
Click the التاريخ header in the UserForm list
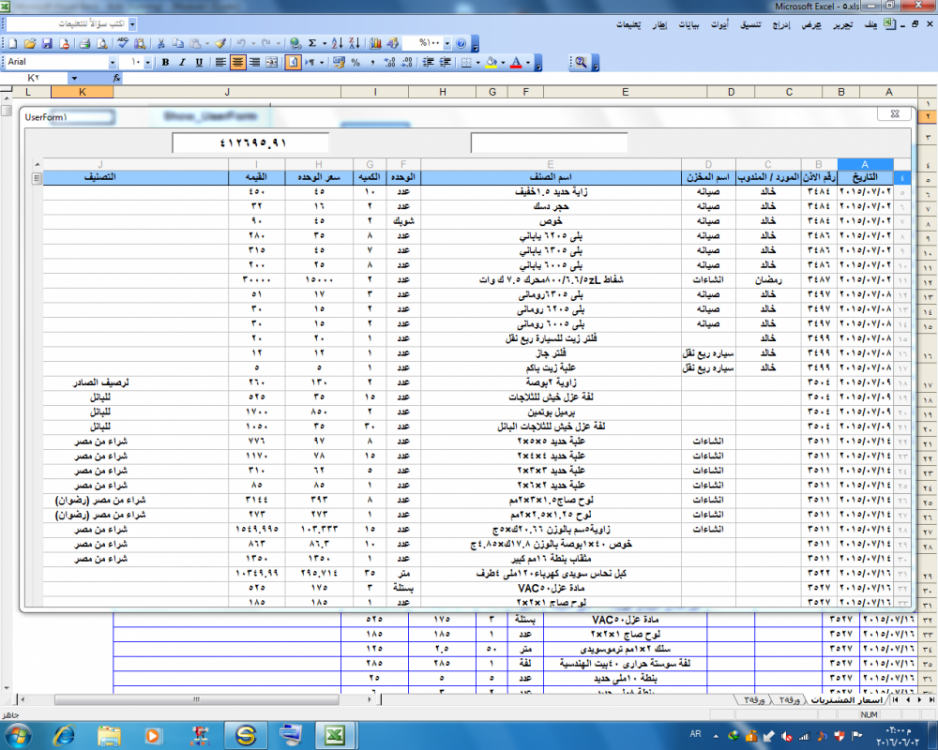tap(864, 177)
